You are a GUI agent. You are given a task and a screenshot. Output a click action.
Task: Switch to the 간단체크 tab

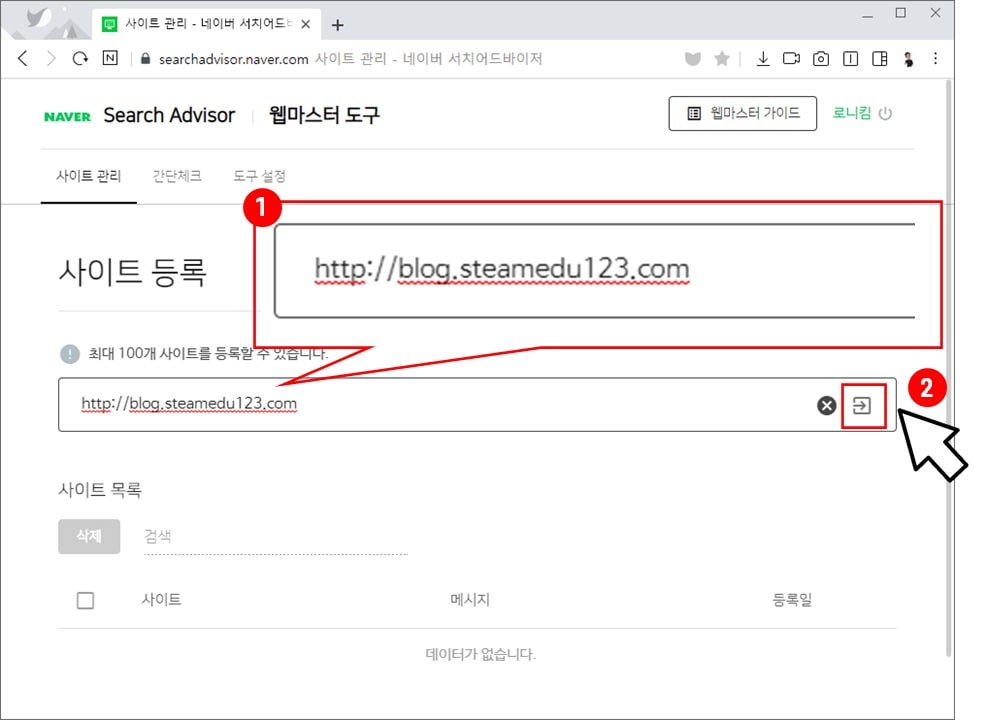click(x=177, y=176)
